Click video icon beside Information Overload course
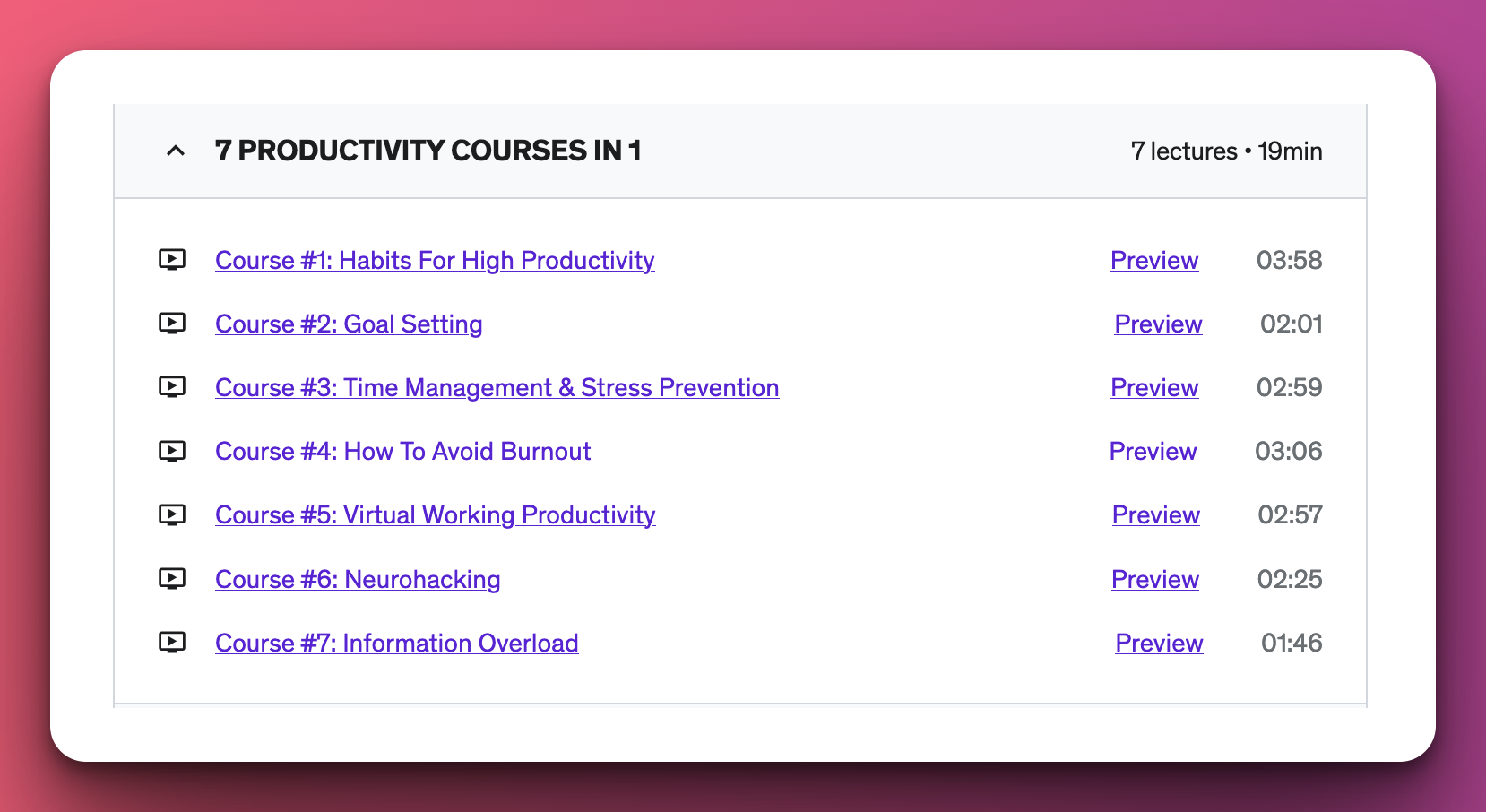 coord(172,643)
